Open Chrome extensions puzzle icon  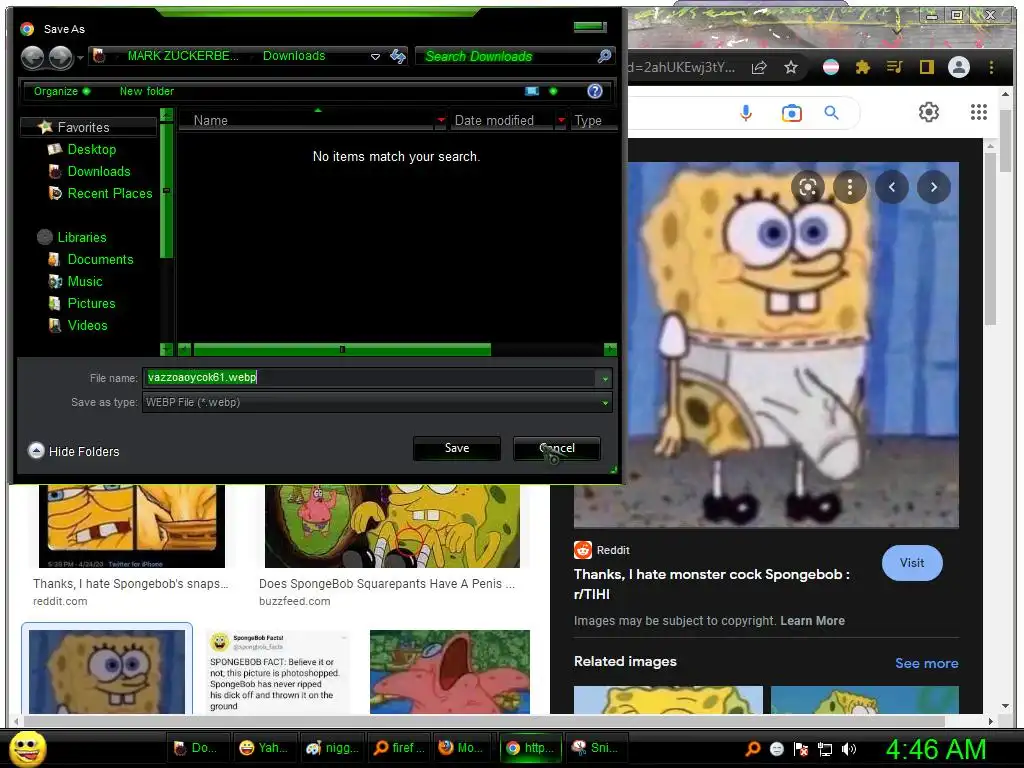863,67
